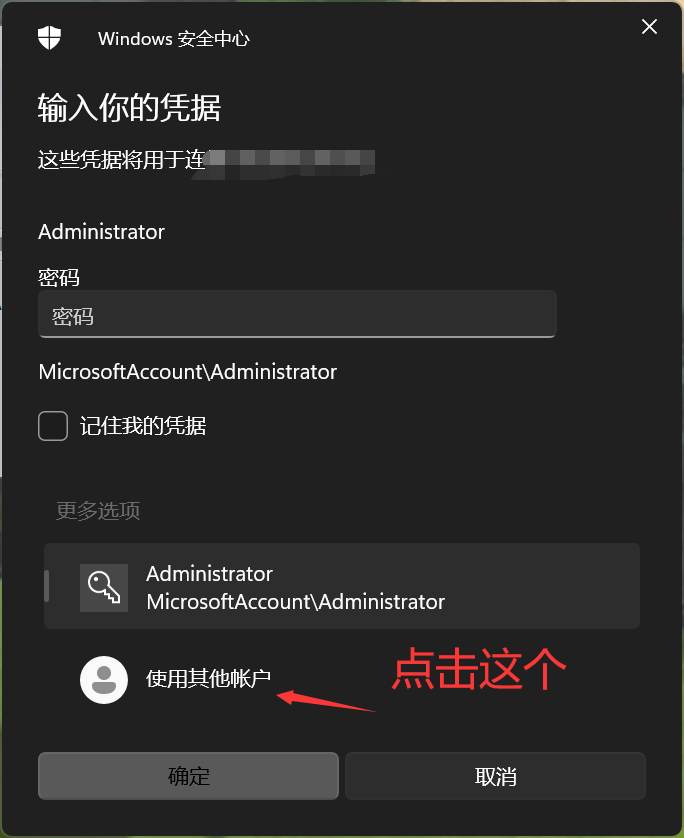Click the 密码 label above the field

(59, 277)
